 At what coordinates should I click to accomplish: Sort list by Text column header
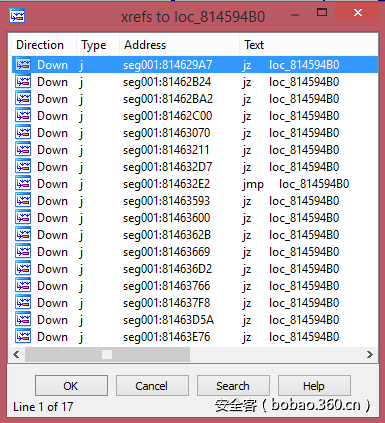tap(309, 45)
